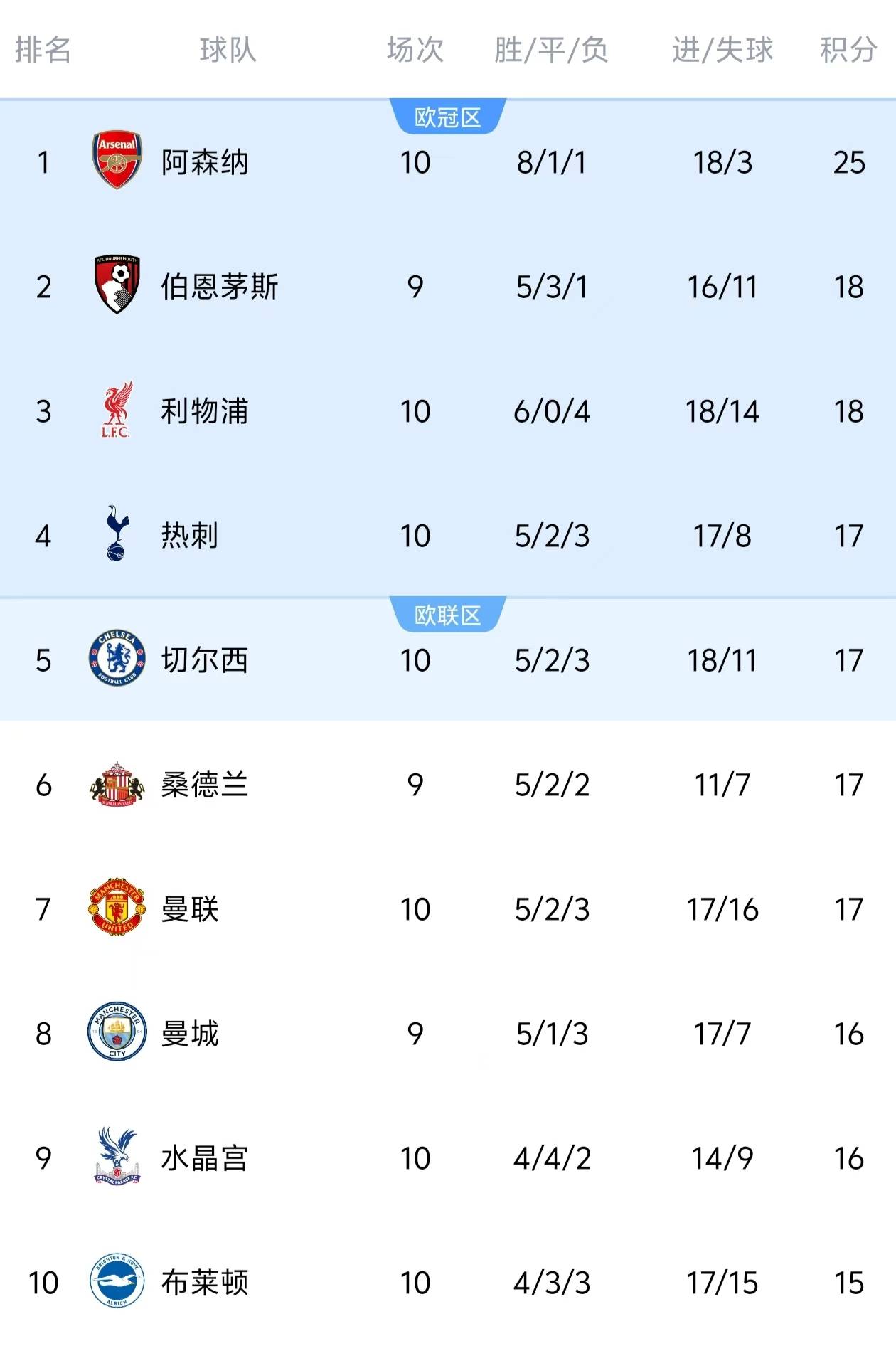Viewport: 896px width, 1346px height.
Task: Select the 欧冠区 zone label
Action: click(x=448, y=117)
